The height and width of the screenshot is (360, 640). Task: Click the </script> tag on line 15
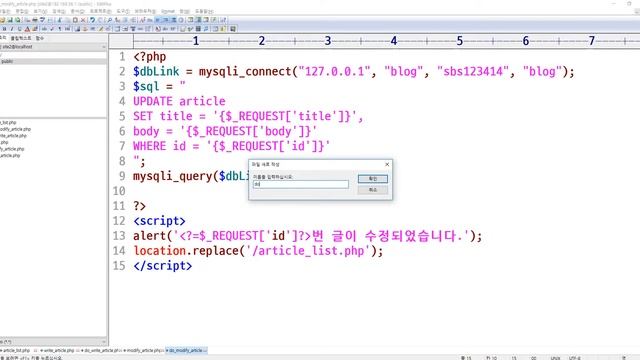point(162,266)
